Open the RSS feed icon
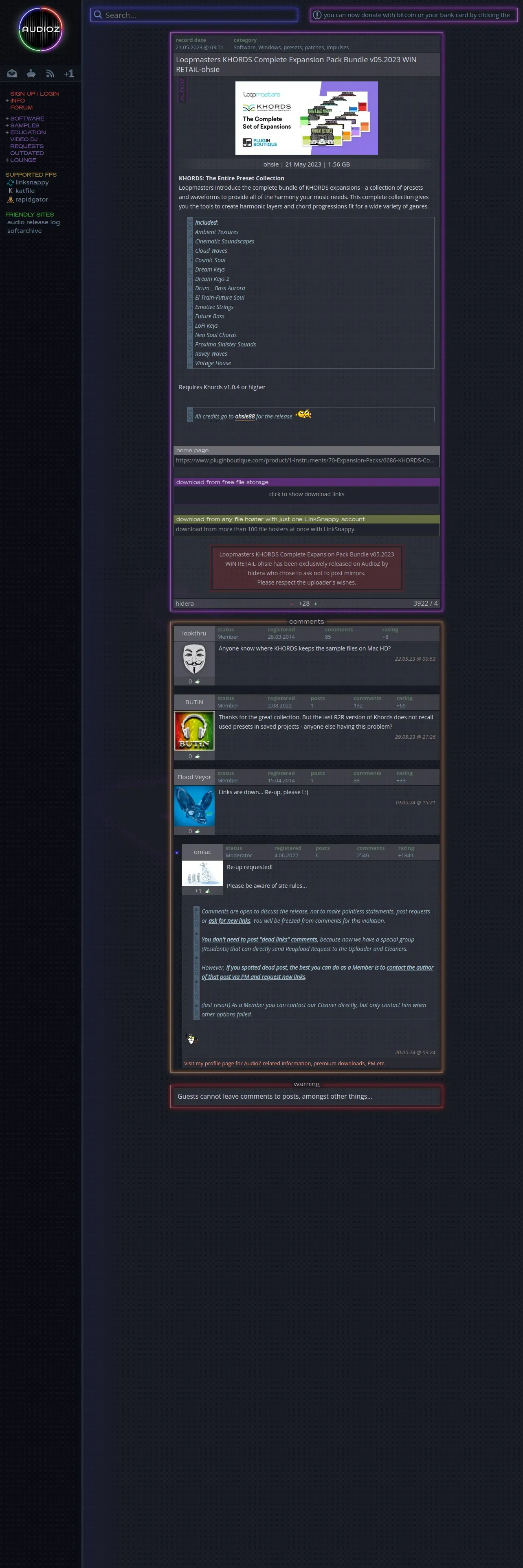The width and height of the screenshot is (523, 1568). click(51, 74)
